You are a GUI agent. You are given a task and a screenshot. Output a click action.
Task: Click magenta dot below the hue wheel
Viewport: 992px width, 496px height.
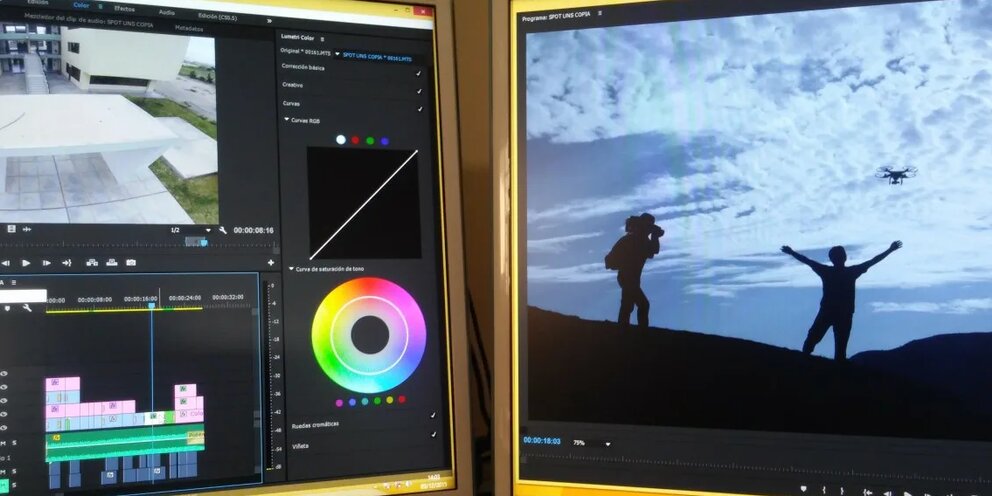(339, 402)
